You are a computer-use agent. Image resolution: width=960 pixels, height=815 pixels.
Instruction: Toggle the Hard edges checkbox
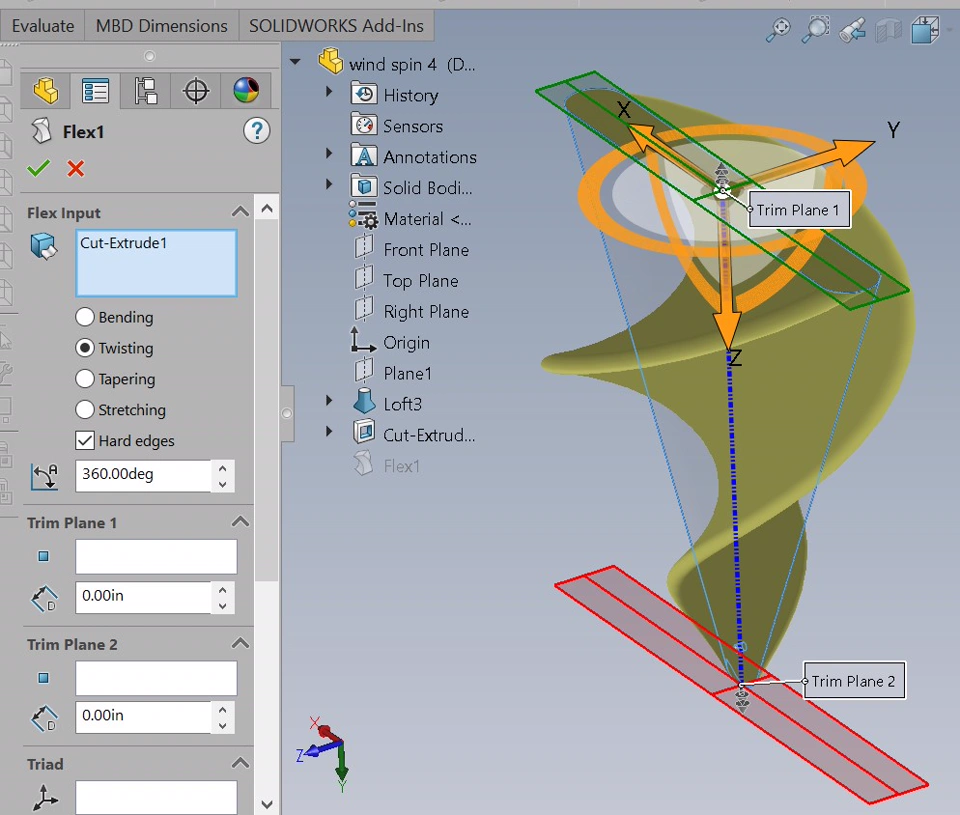pyautogui.click(x=84, y=441)
